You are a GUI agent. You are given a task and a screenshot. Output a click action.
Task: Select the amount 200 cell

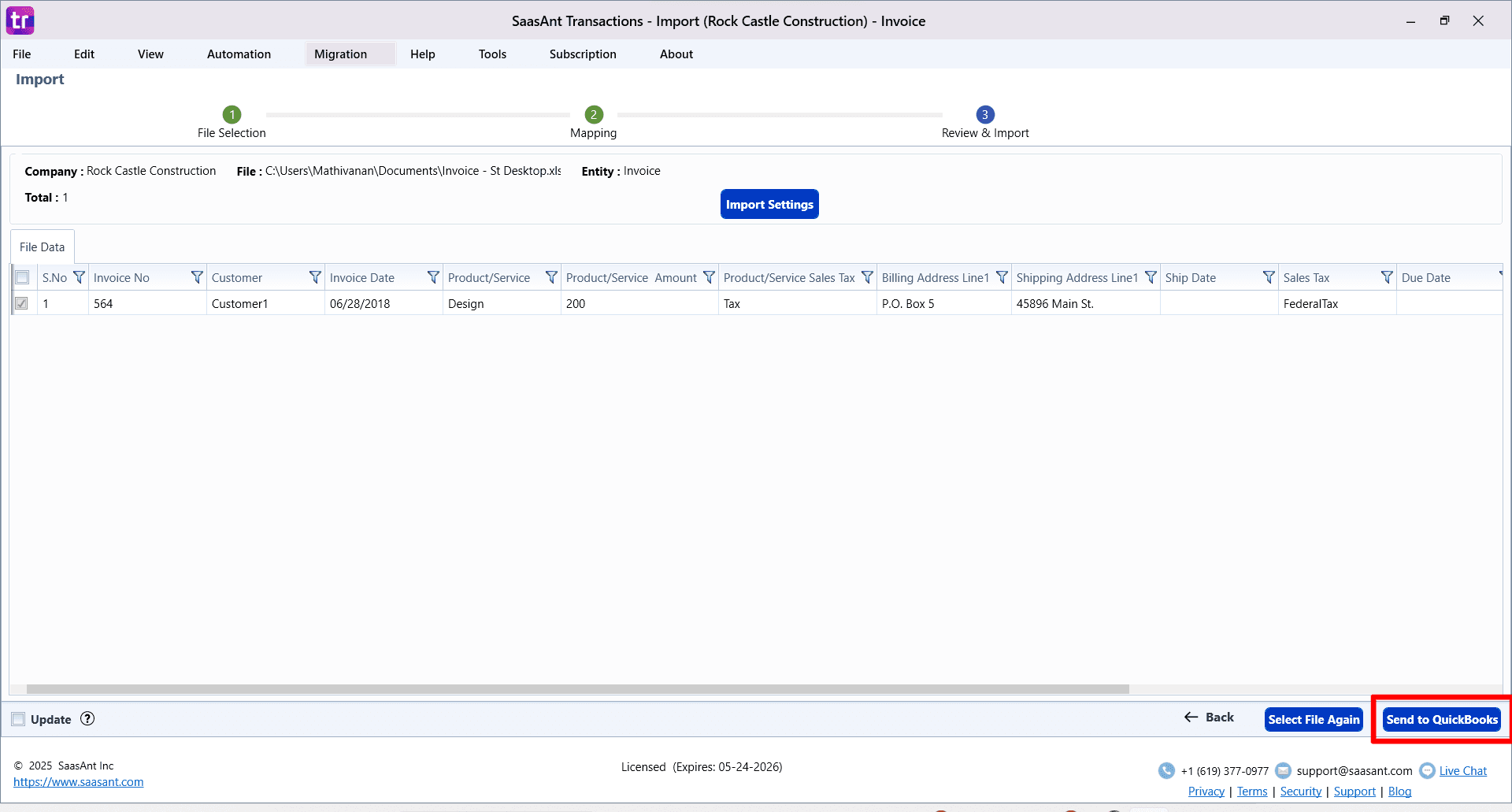(639, 303)
